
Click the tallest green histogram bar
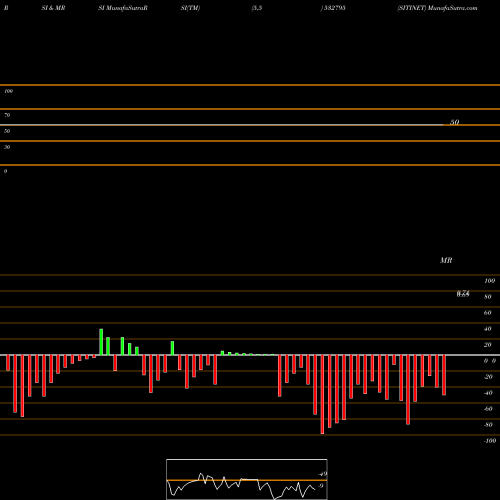[x=101, y=342]
